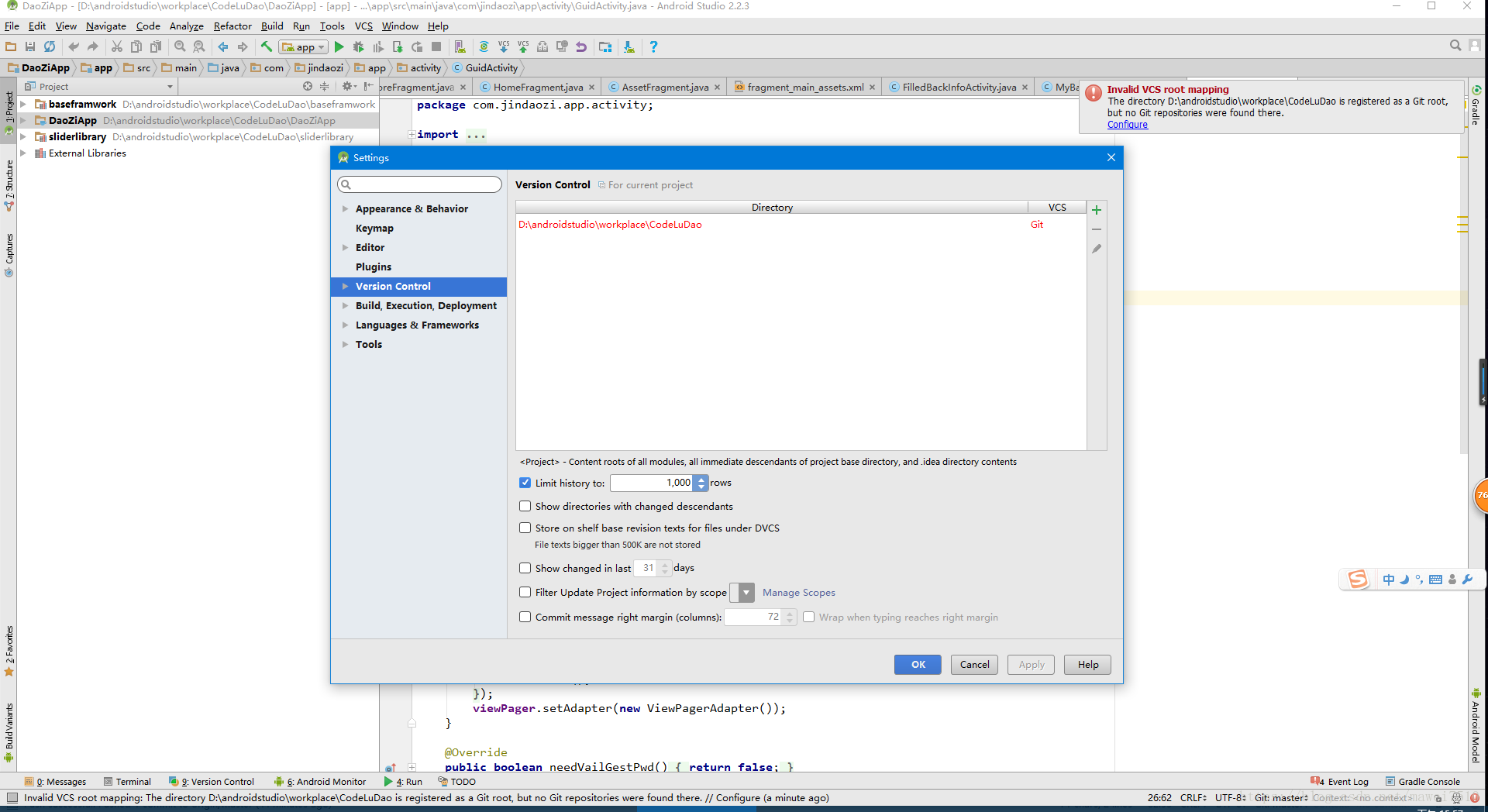Open the Event Log in status bar
Viewport: 1488px width, 812px height.
(1339, 782)
